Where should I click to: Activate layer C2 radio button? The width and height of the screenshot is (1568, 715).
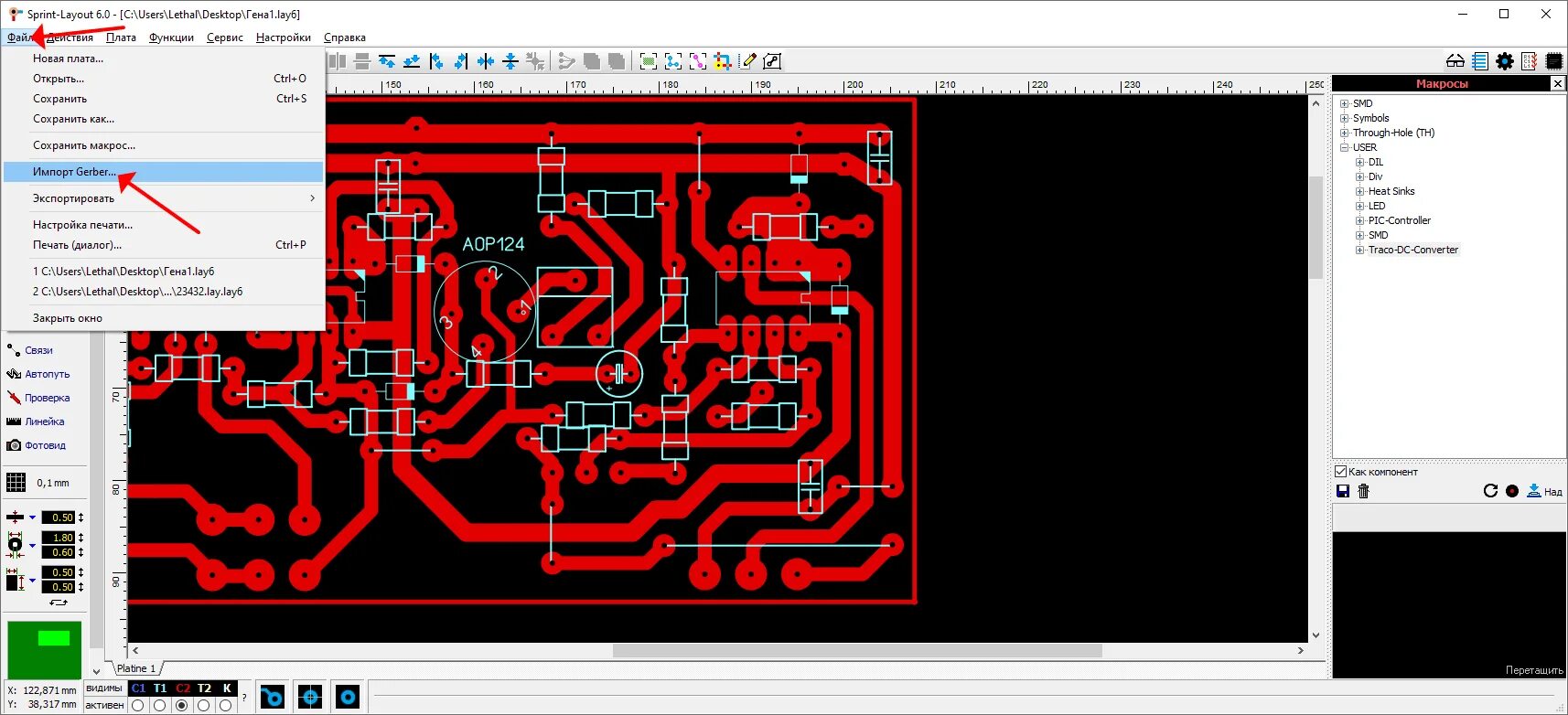(x=182, y=705)
